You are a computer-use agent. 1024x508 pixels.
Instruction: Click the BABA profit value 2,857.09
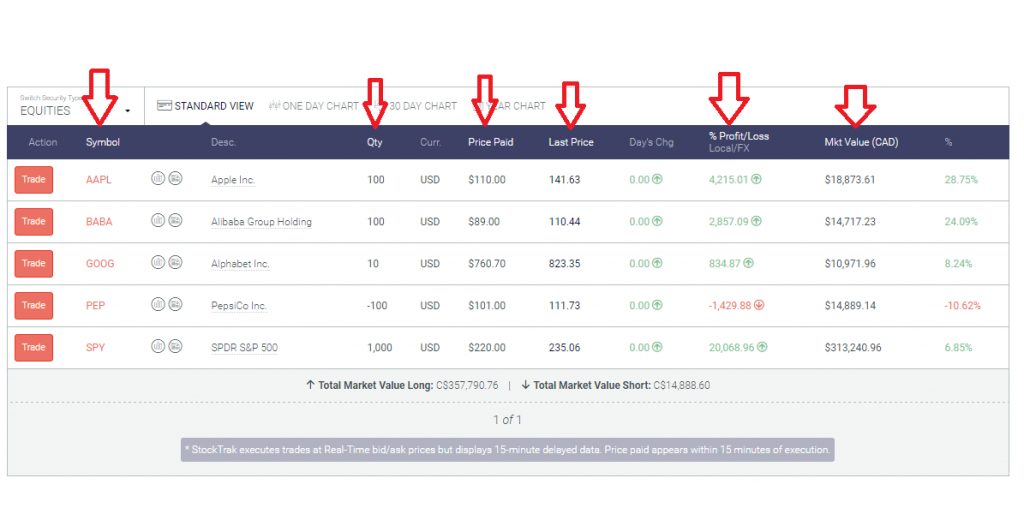click(728, 221)
